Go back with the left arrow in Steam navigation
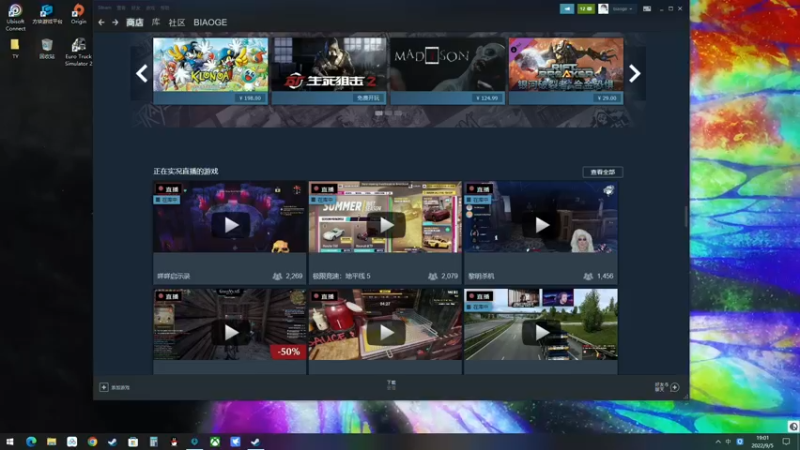Image resolution: width=800 pixels, height=450 pixels. coord(101,22)
